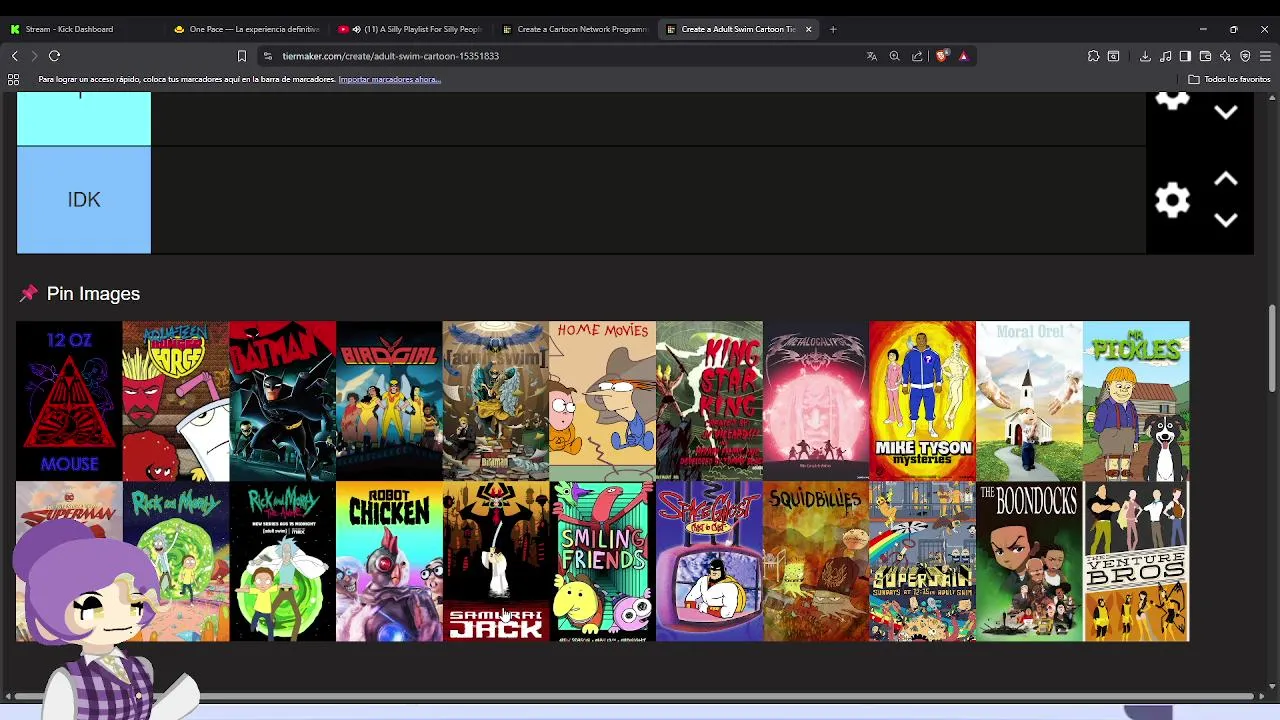This screenshot has height=720, width=1280.
Task: Select the Mr. Pickles thumbnail
Action: [x=1136, y=401]
